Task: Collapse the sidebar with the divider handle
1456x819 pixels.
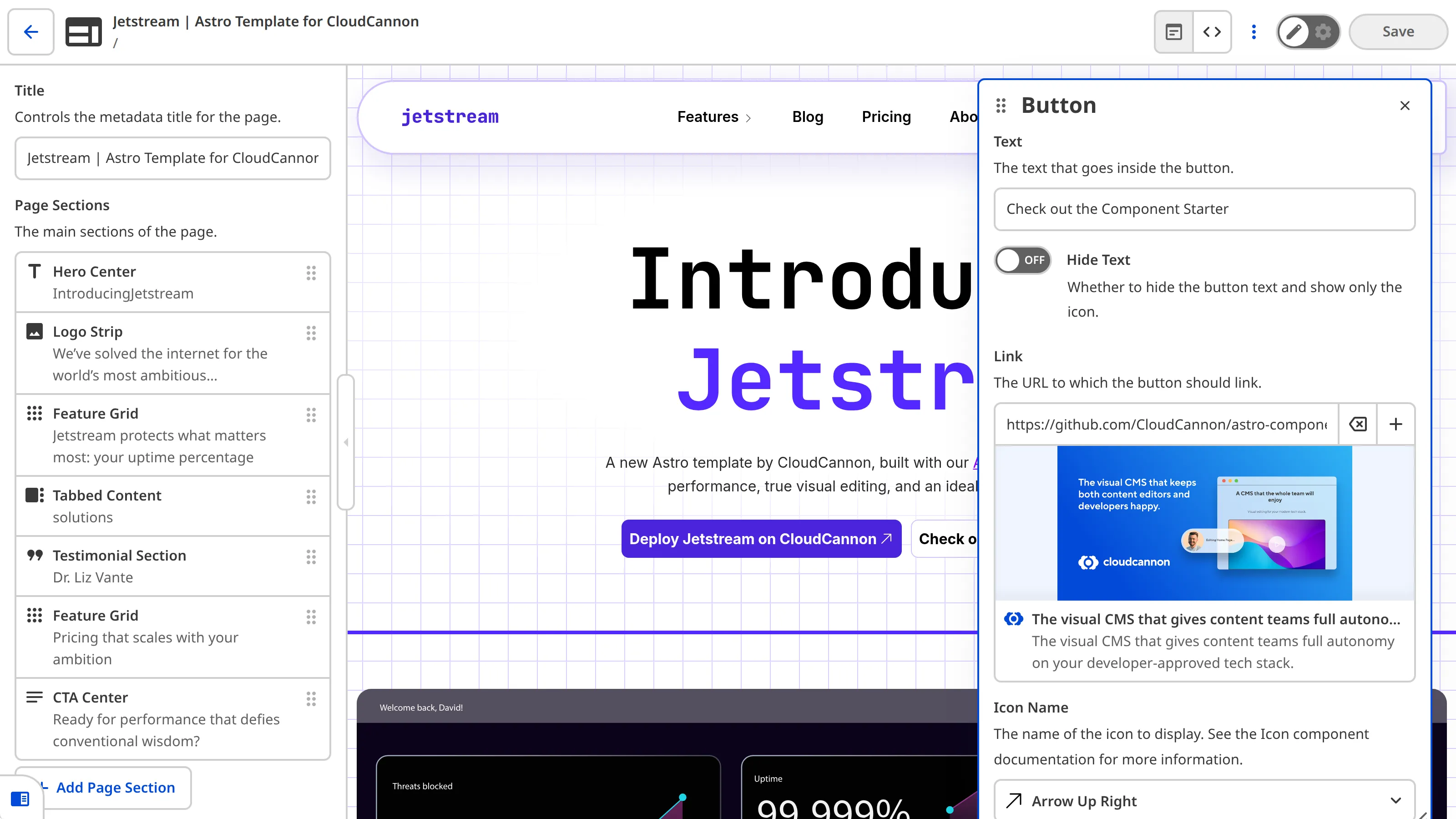Action: [x=346, y=442]
